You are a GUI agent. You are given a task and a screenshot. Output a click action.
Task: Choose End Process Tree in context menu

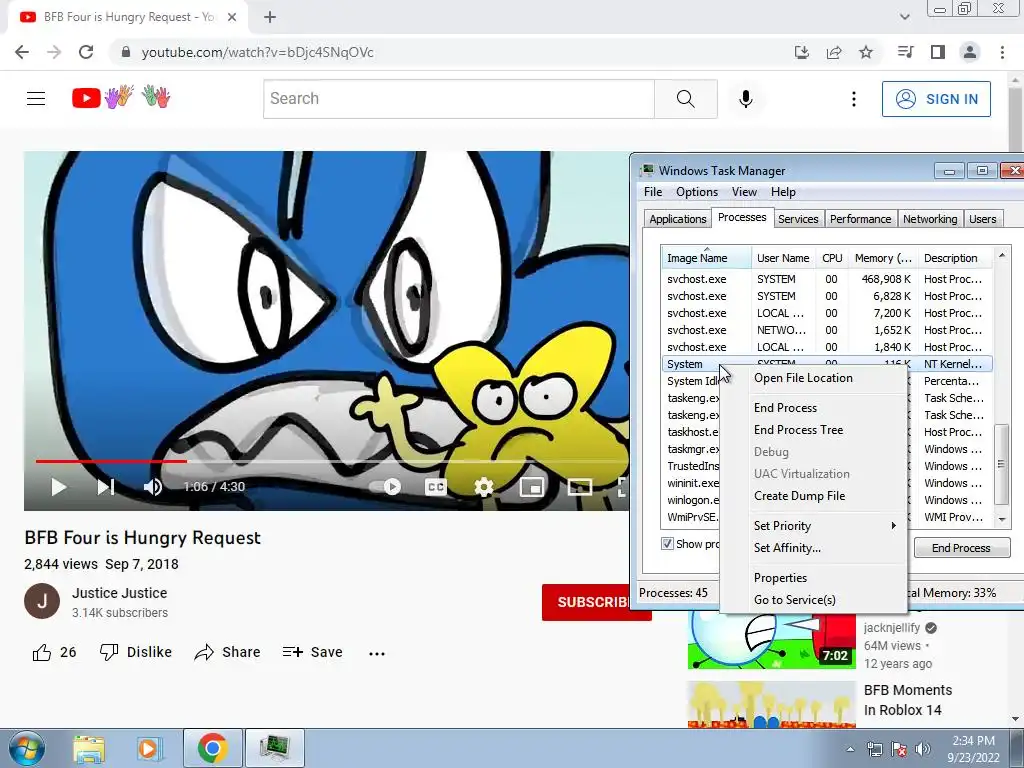point(799,430)
